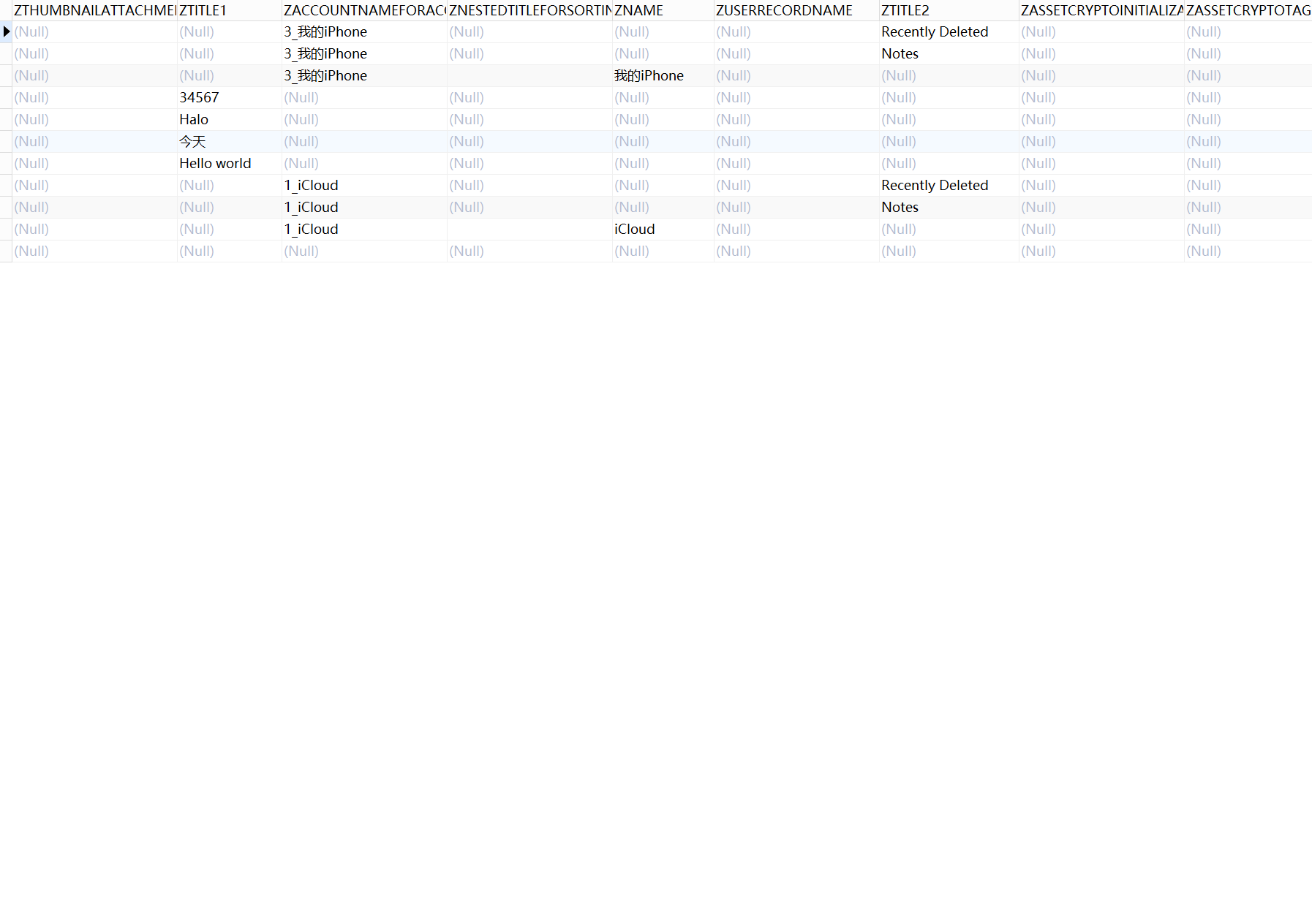Click the current row indicator arrow
Screen dimensions: 1312x924
[6, 31]
